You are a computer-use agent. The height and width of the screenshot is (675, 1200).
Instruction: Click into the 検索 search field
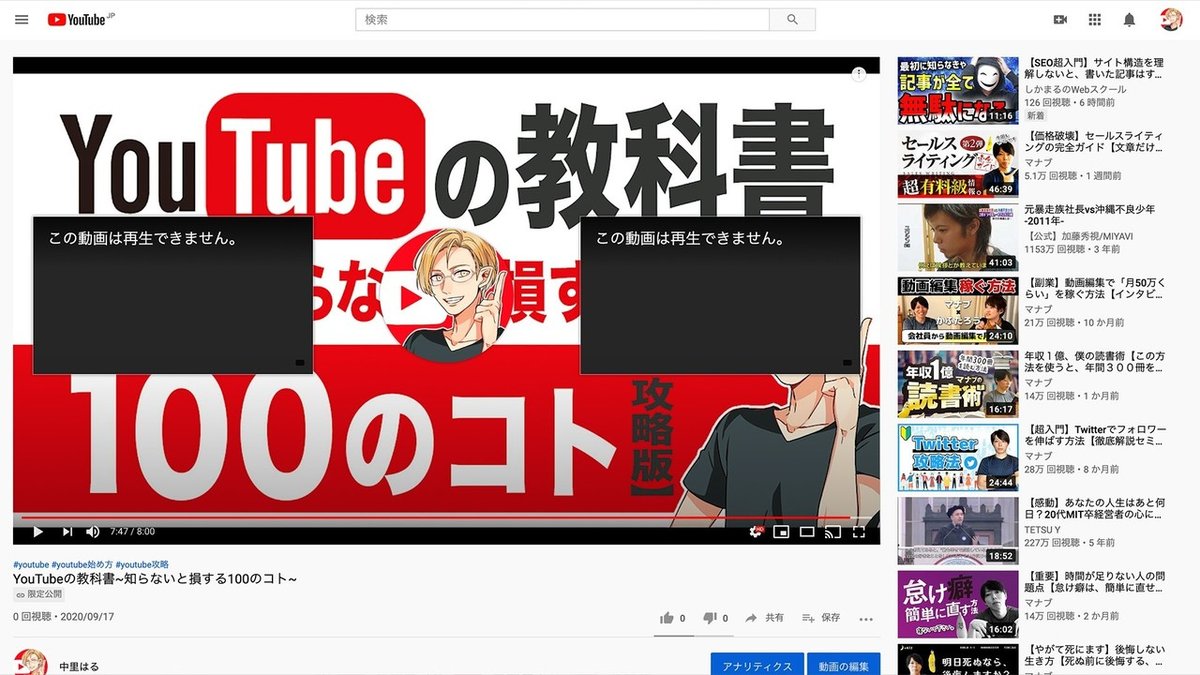pos(562,19)
